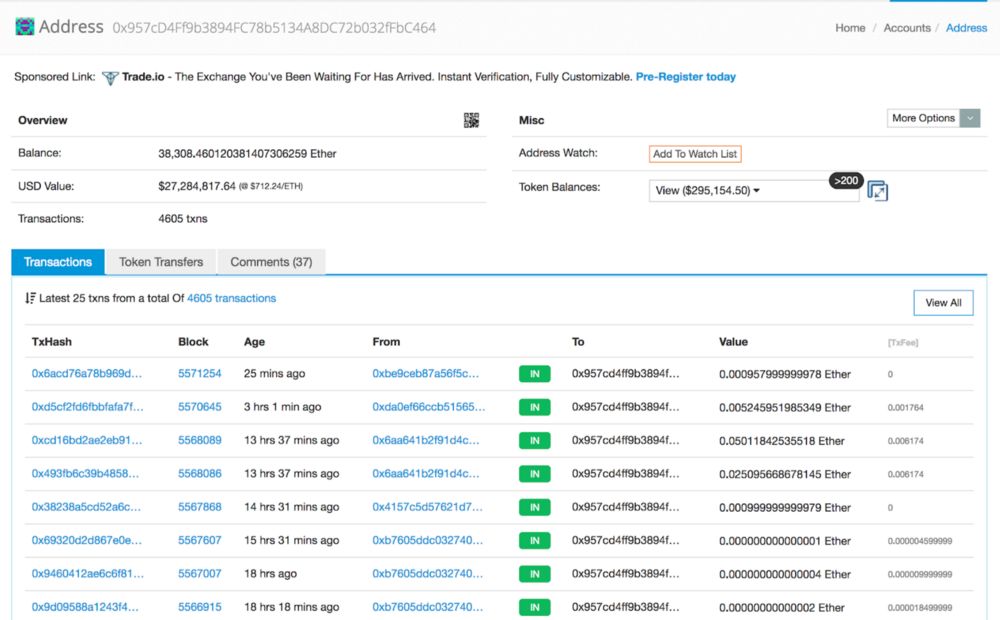The height and width of the screenshot is (620, 1000).
Task: Click value 0.05011842535518 Ether
Action: click(x=781, y=441)
